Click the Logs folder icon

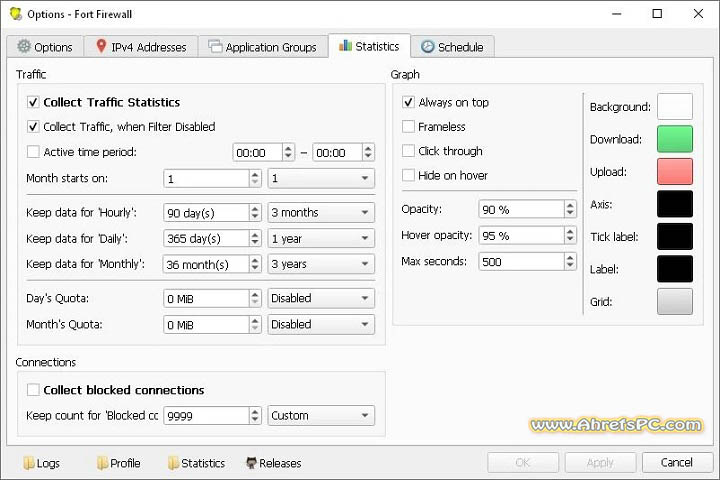28,463
